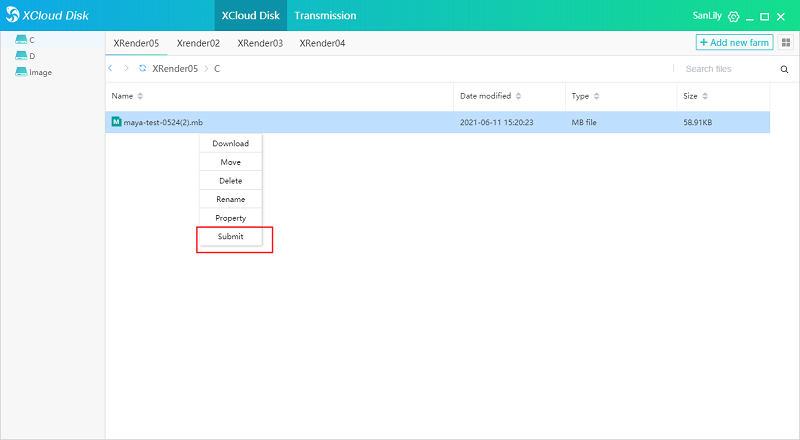The height and width of the screenshot is (440, 800).
Task: Click the Search files input field
Action: 725,69
